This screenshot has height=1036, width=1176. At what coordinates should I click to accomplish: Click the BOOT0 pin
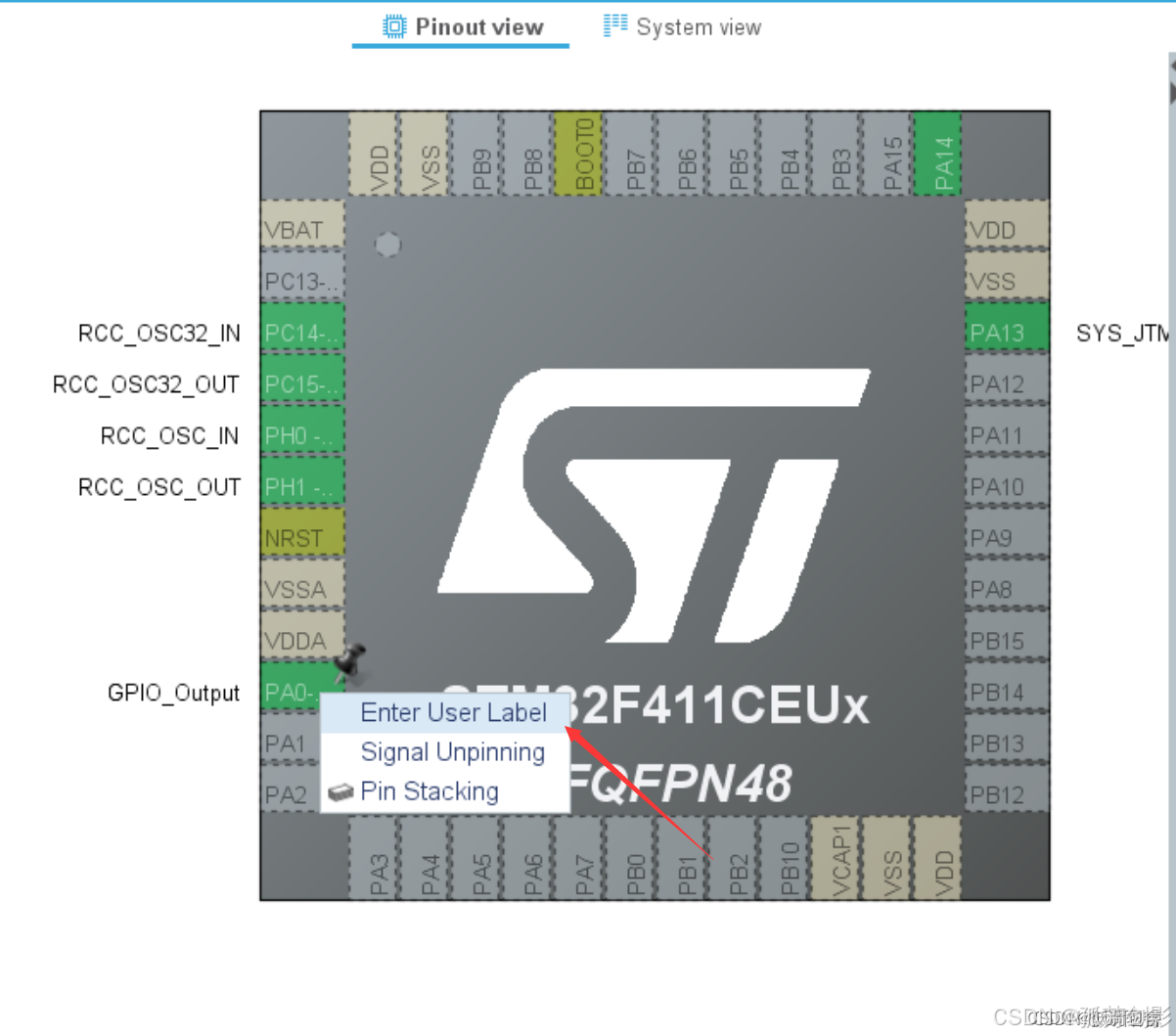click(x=578, y=154)
